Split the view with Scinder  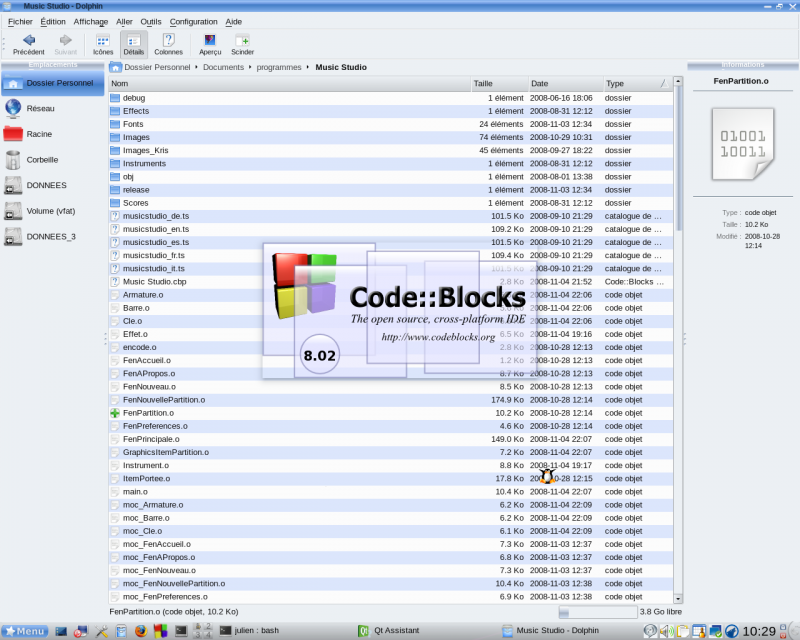tap(242, 41)
